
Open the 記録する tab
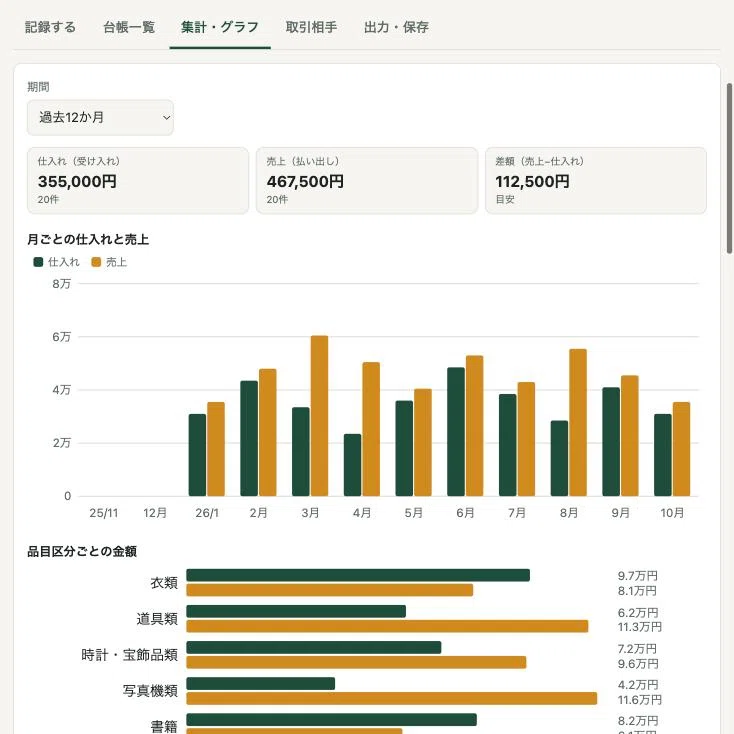[x=50, y=27]
